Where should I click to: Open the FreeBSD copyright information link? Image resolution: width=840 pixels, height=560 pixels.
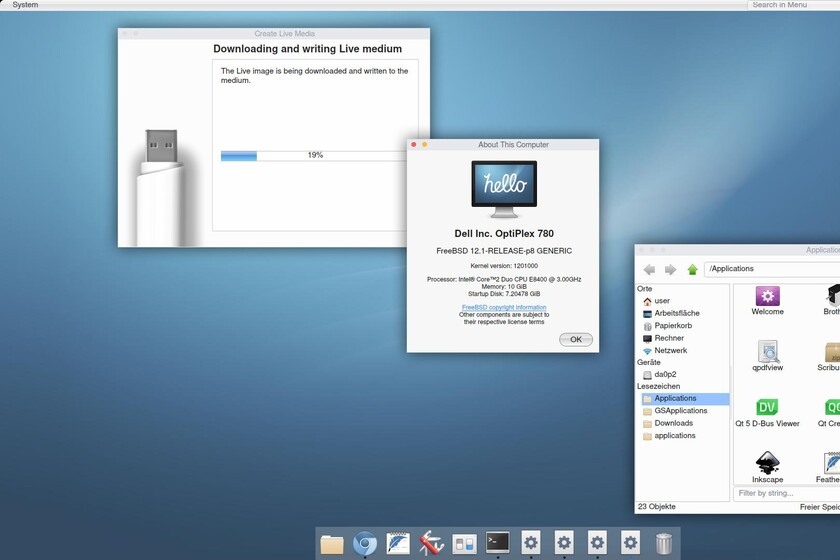(504, 307)
